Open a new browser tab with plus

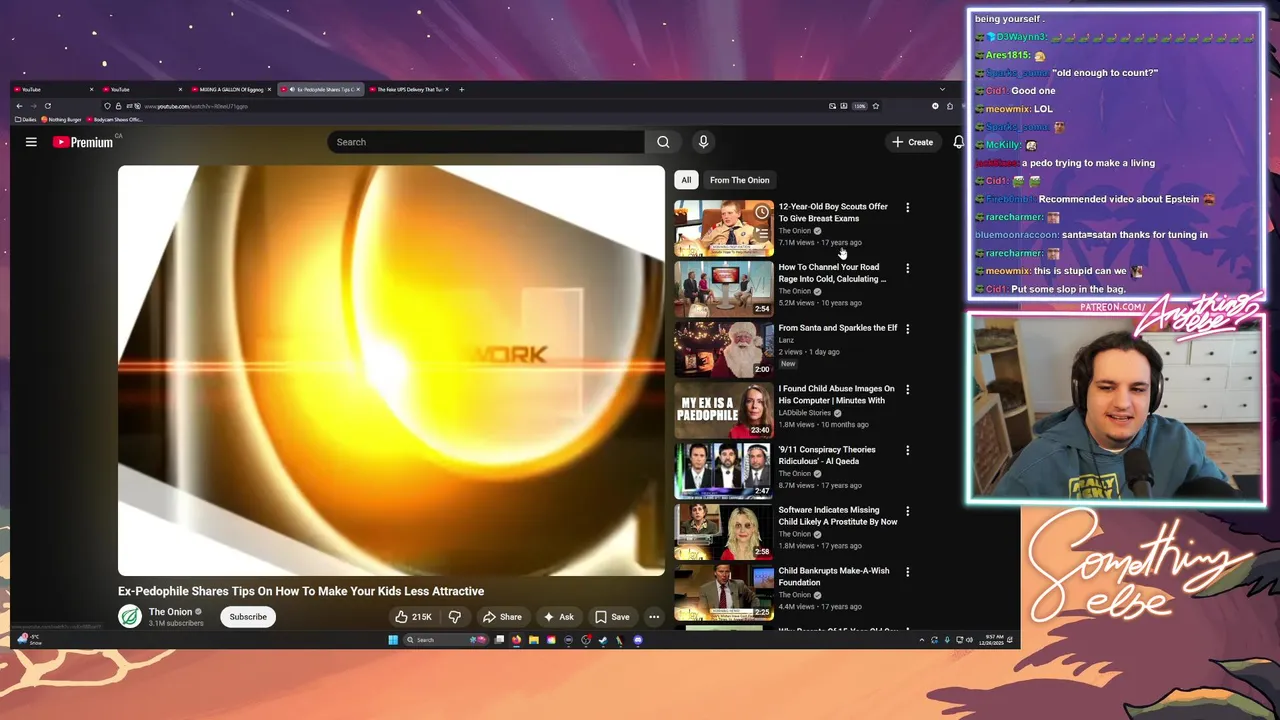pos(461,89)
